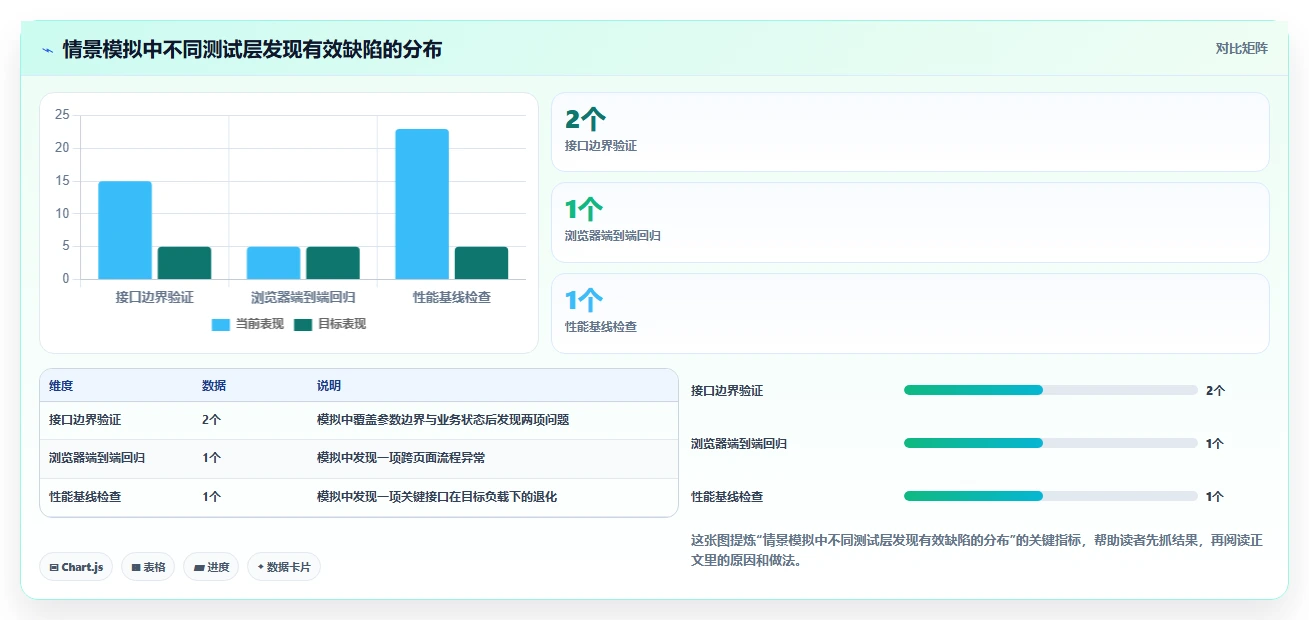Screen dimensions: 1309x620
Task: Click the 性能基线检查 target-performance bar
Action: click(x=481, y=263)
